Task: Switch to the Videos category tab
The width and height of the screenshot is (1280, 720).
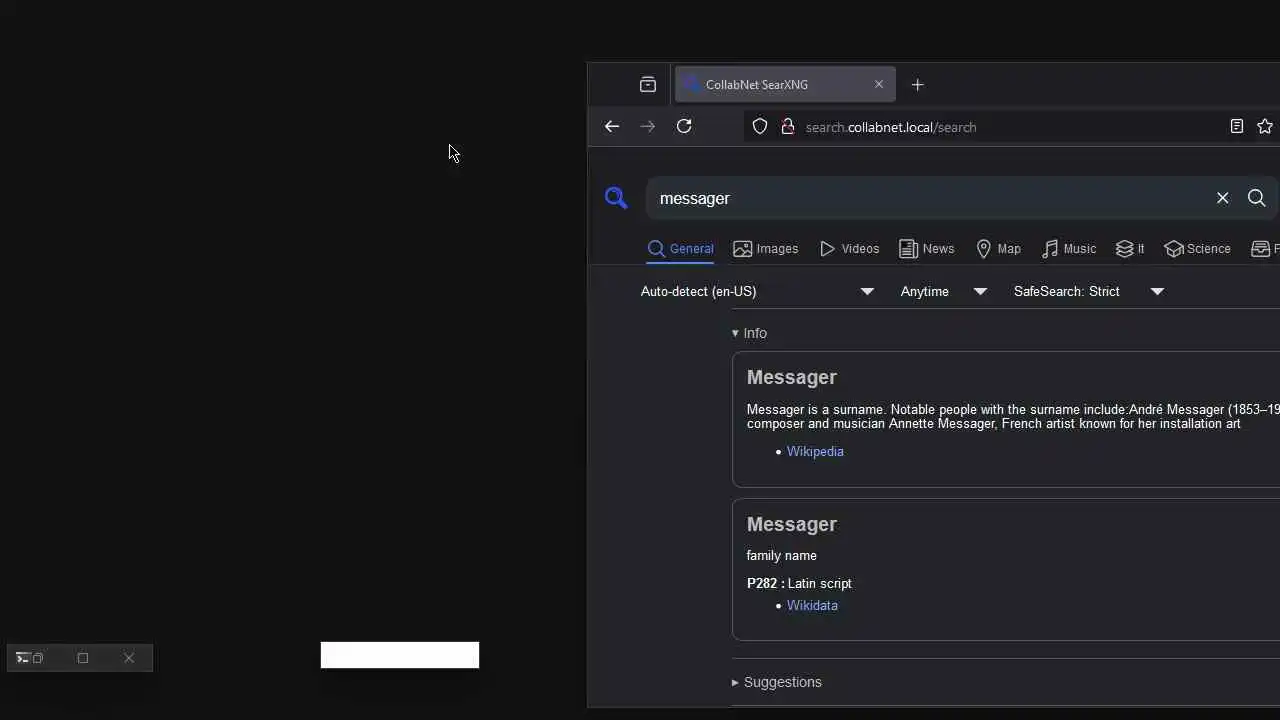Action: click(849, 249)
